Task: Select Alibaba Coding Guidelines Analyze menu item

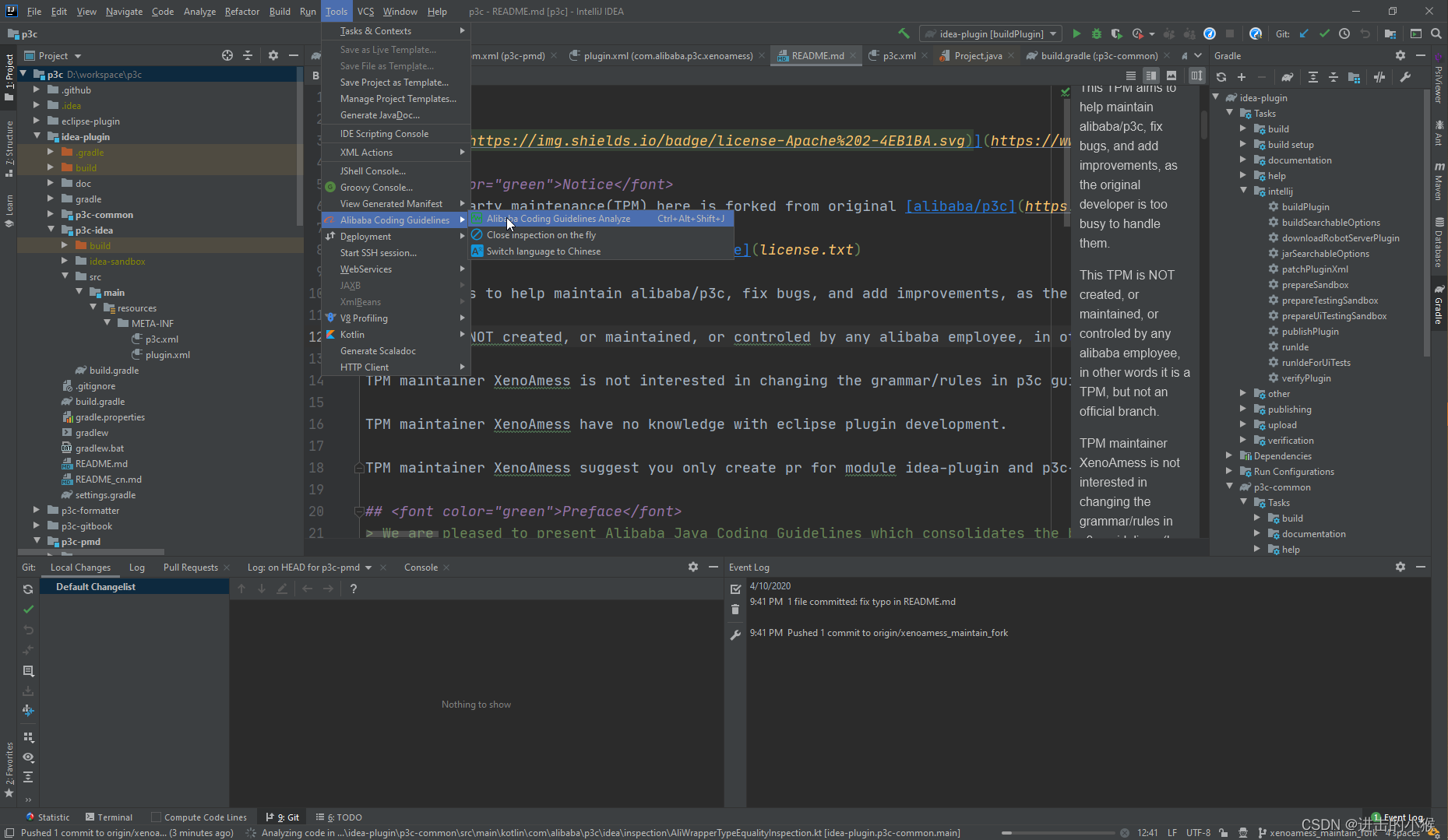Action: point(601,219)
